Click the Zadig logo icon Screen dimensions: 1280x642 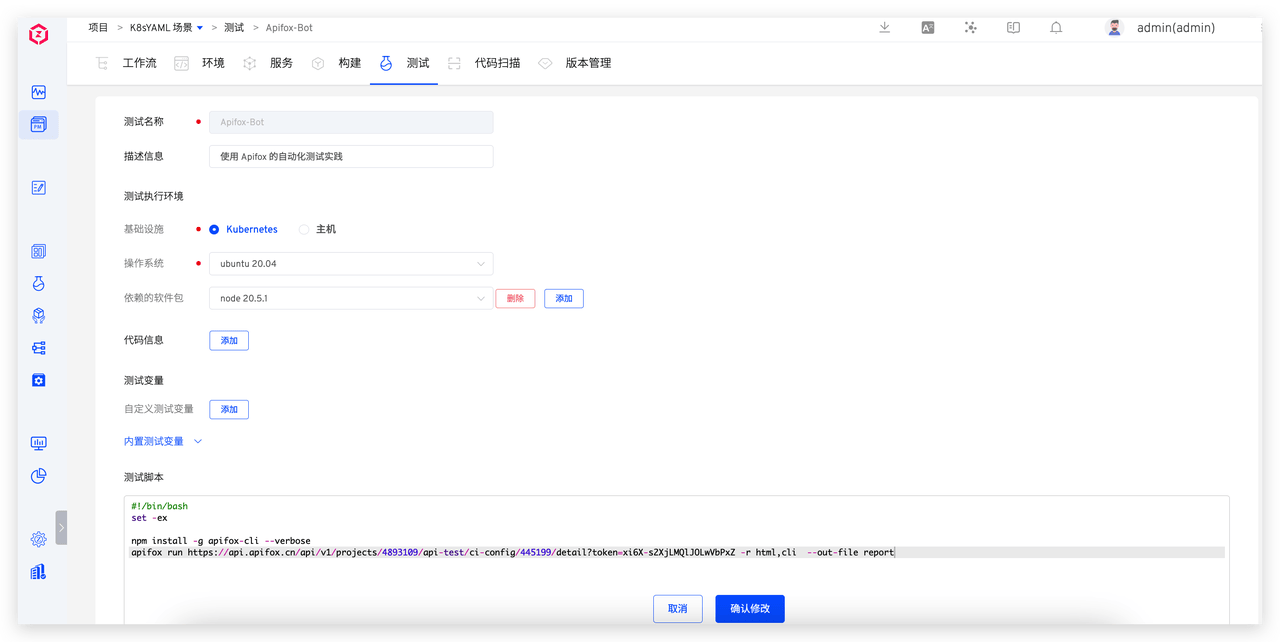(38, 35)
